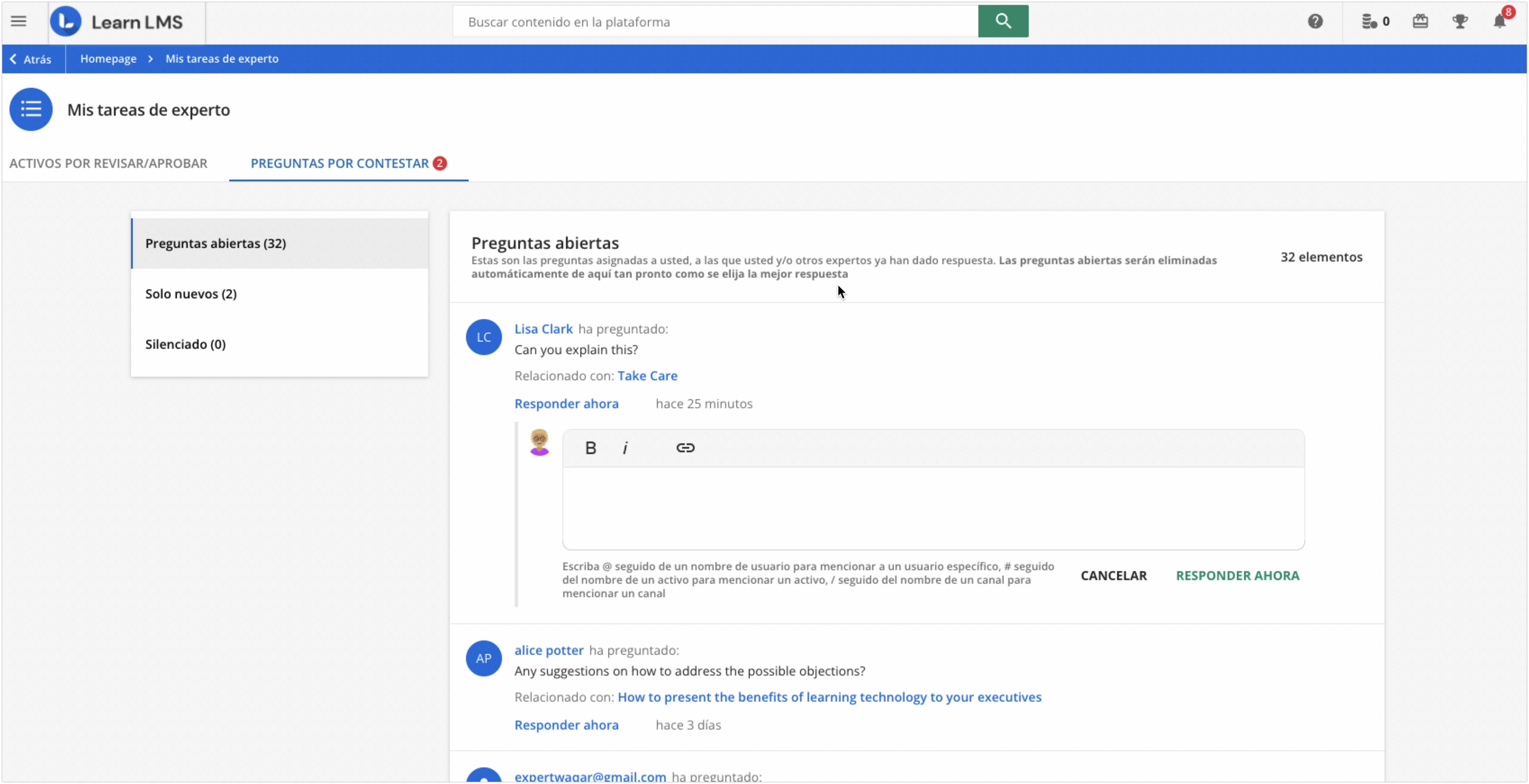This screenshot has height=784, width=1529.
Task: Click the 'Can you explain this?' question text
Action: 576,350
